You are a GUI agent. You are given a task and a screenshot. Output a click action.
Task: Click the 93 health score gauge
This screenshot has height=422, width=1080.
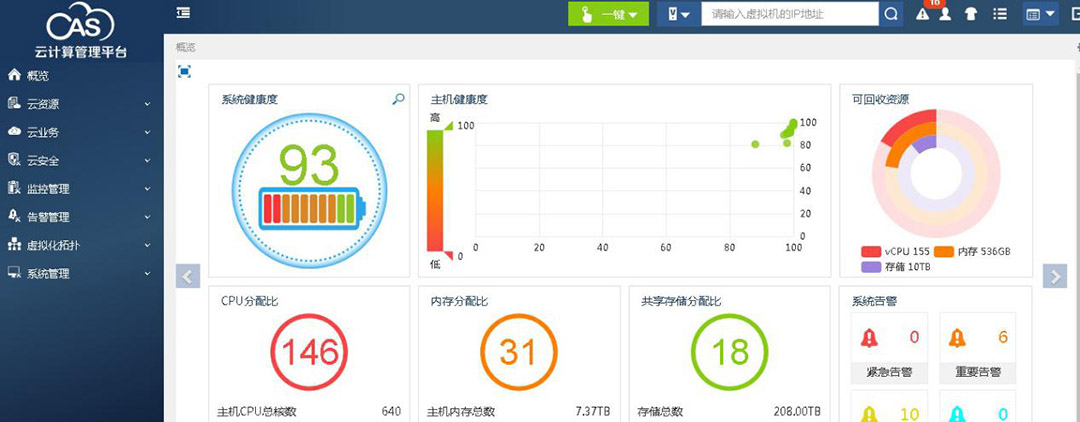point(309,190)
